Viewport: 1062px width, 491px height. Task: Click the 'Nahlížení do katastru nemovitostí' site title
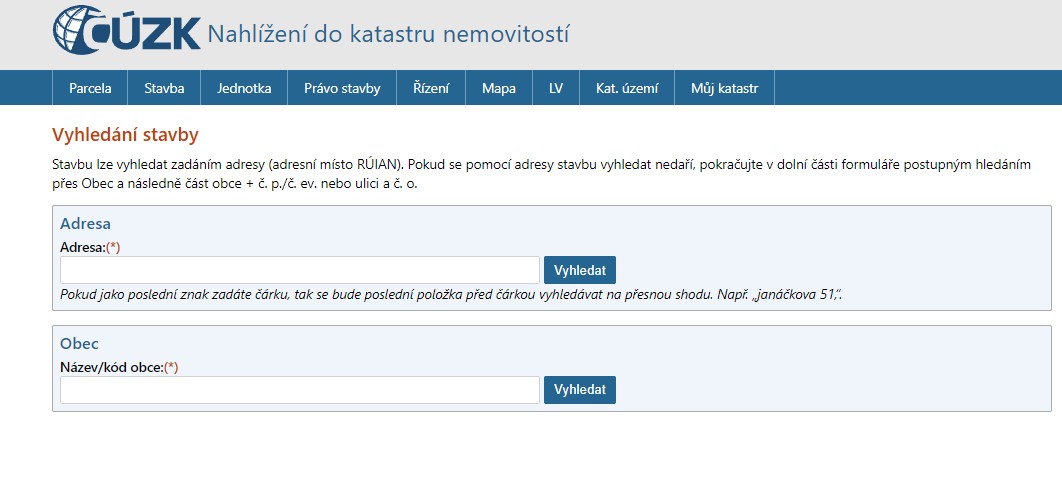tap(388, 34)
